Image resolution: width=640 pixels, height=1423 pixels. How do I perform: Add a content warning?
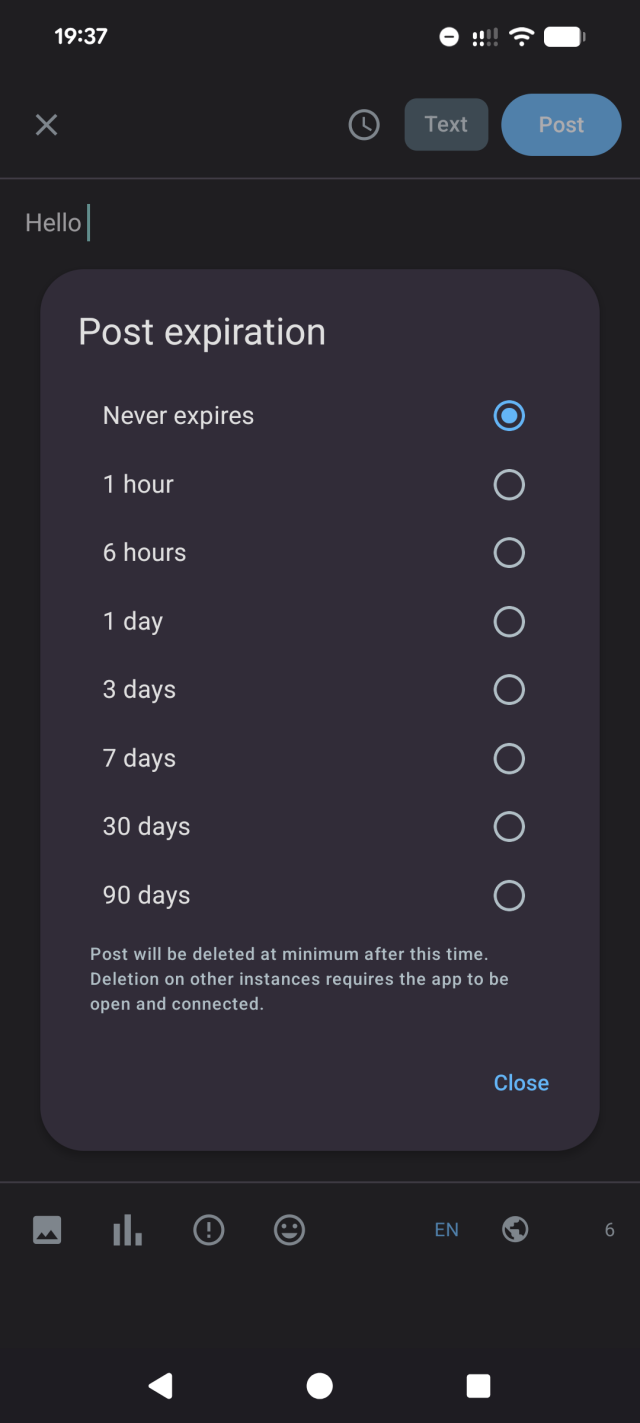point(208,1229)
